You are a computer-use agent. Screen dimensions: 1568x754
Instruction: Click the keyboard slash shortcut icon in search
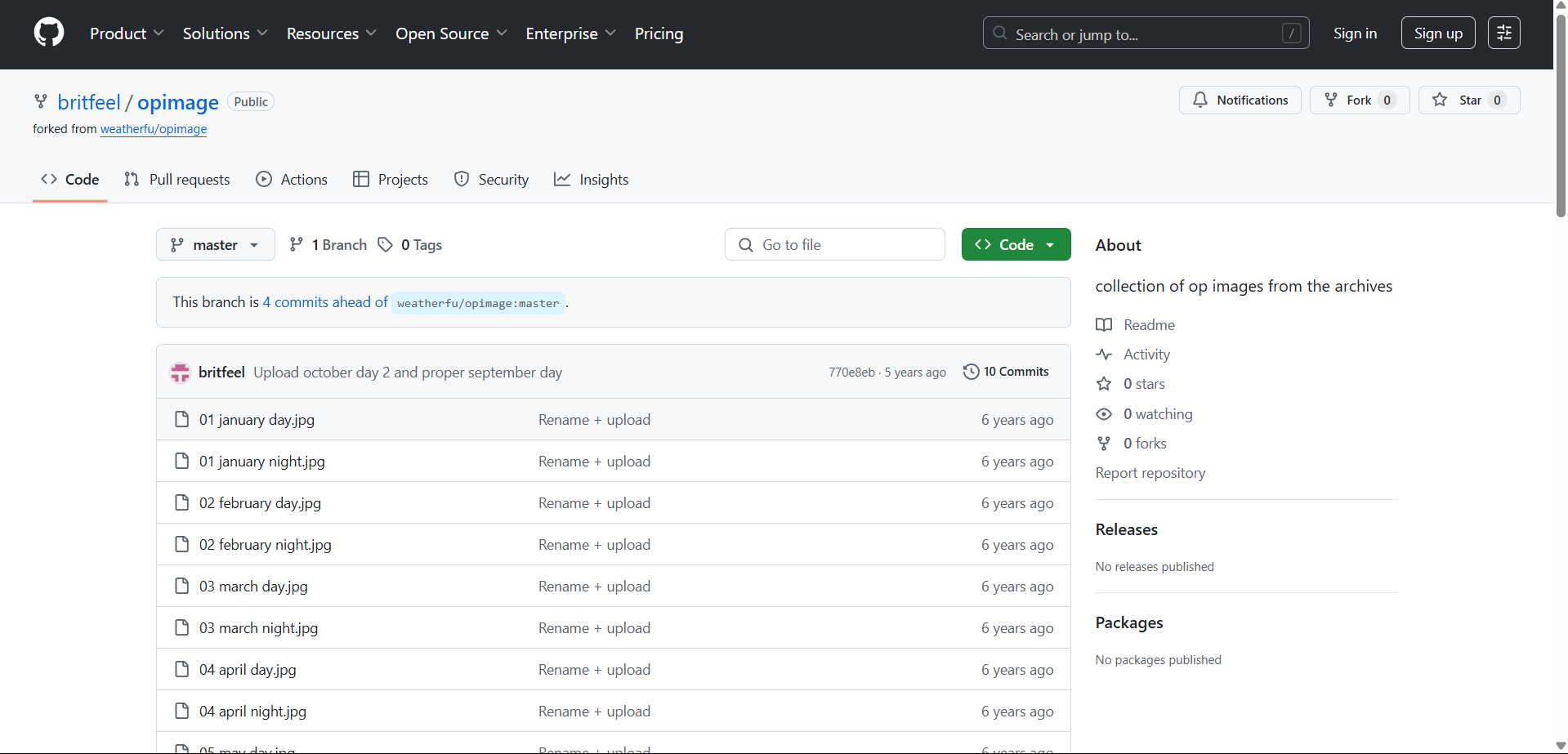pos(1291,33)
